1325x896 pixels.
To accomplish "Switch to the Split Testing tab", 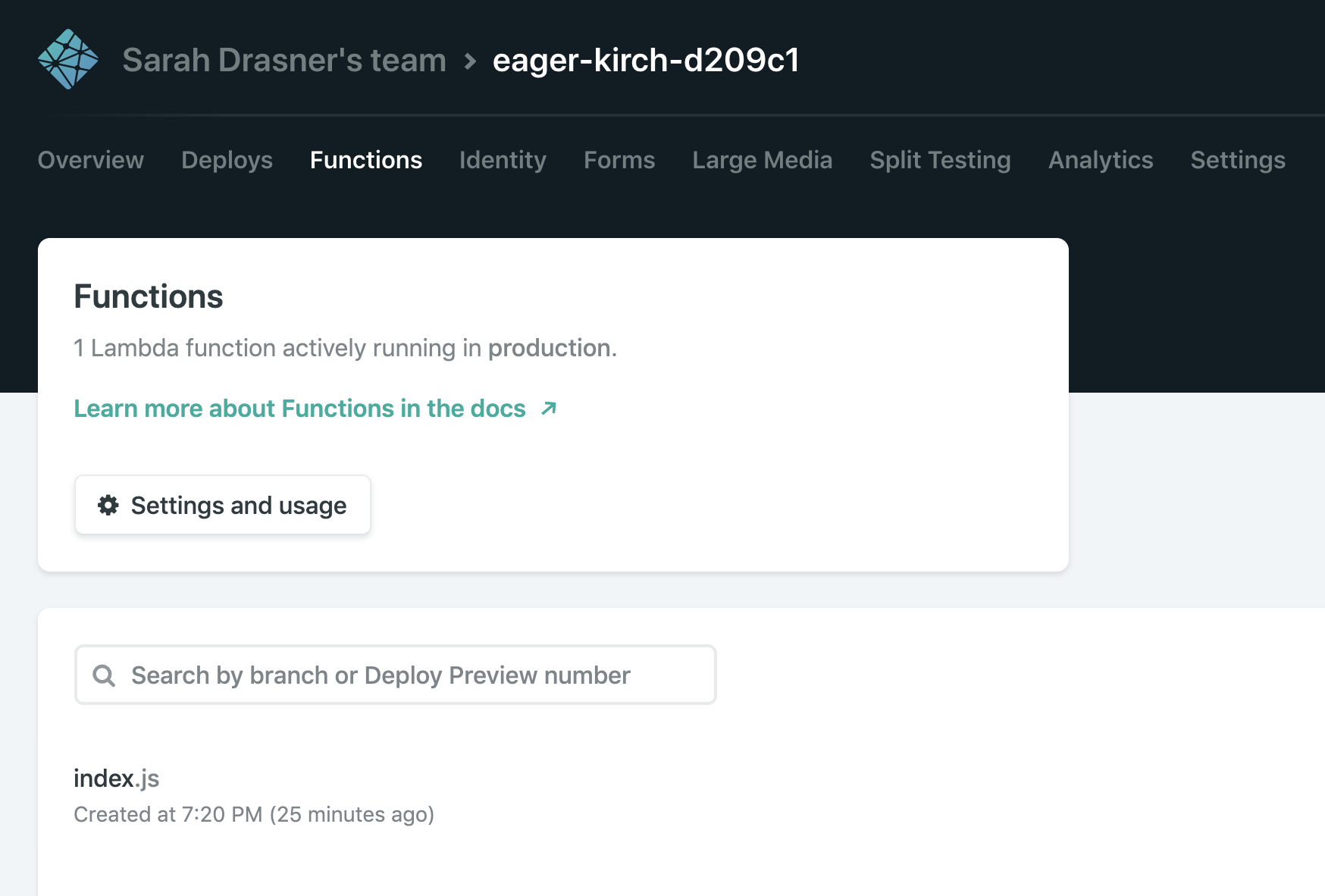I will click(940, 160).
